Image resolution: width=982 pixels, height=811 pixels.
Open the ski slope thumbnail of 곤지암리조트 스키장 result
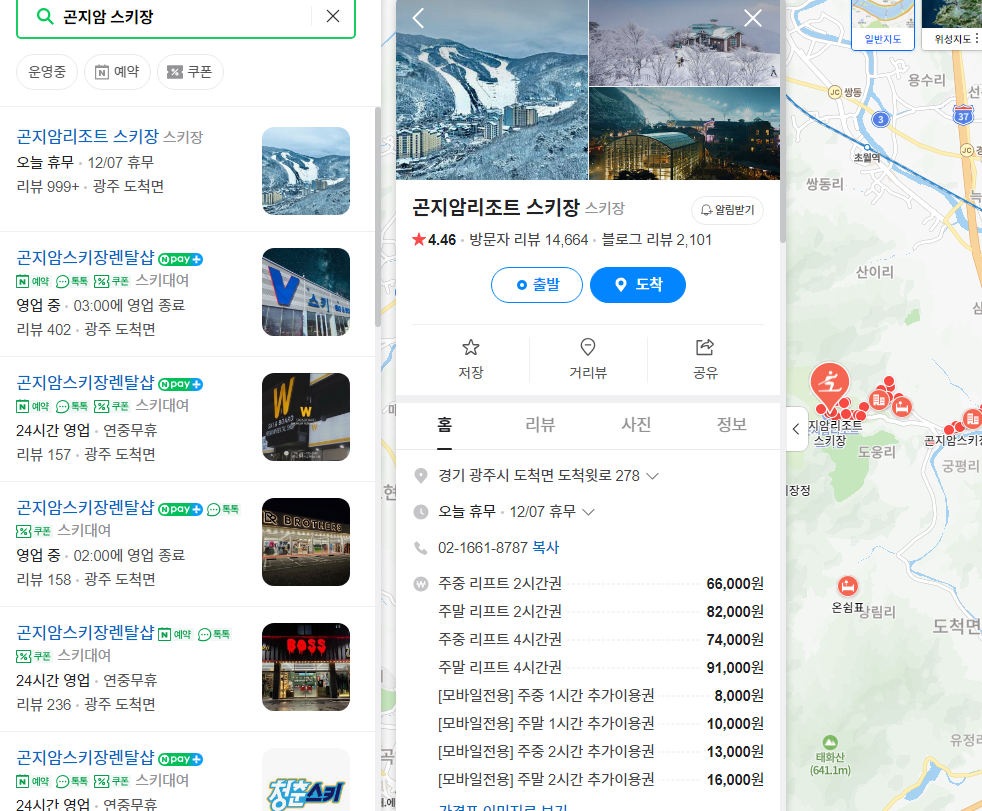(306, 171)
